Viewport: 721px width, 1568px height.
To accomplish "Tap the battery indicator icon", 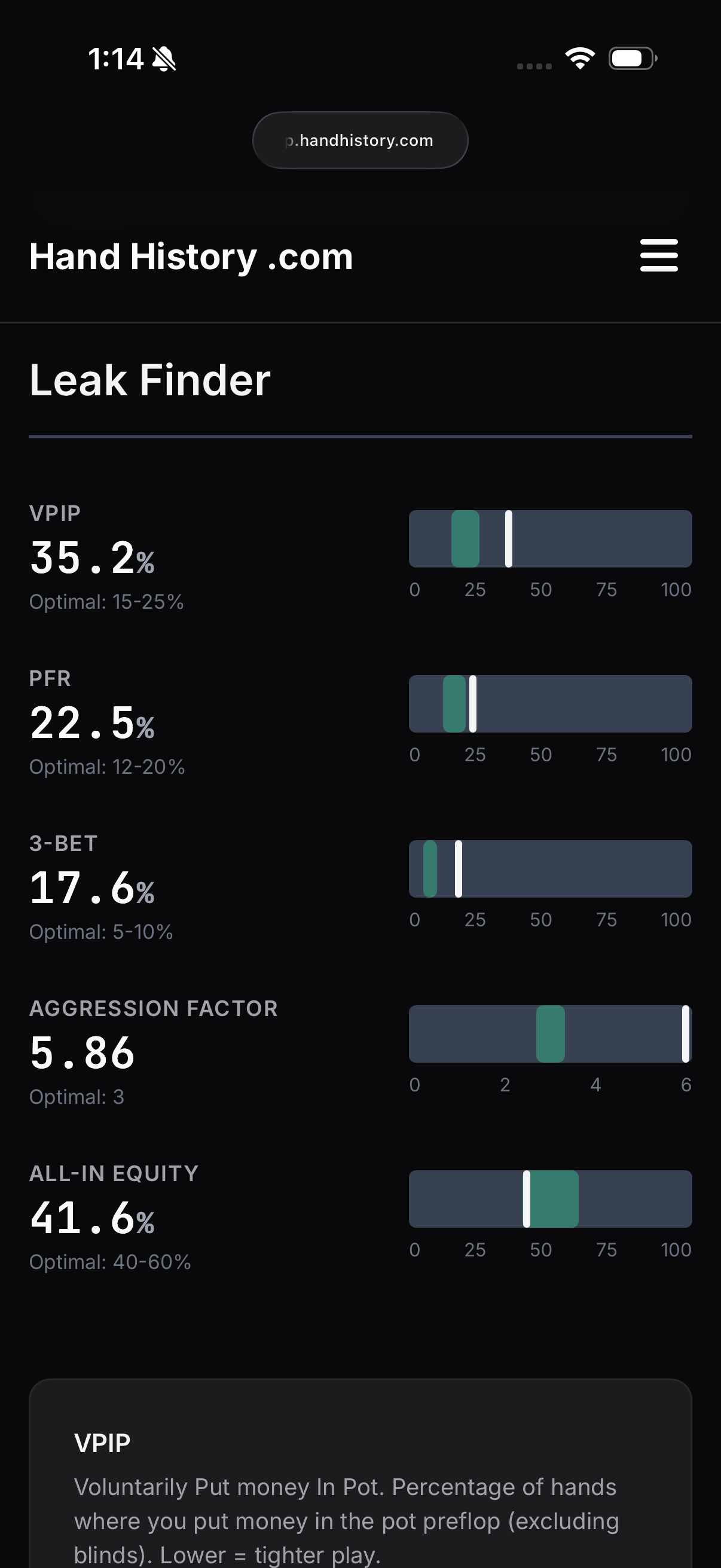I will [x=631, y=58].
